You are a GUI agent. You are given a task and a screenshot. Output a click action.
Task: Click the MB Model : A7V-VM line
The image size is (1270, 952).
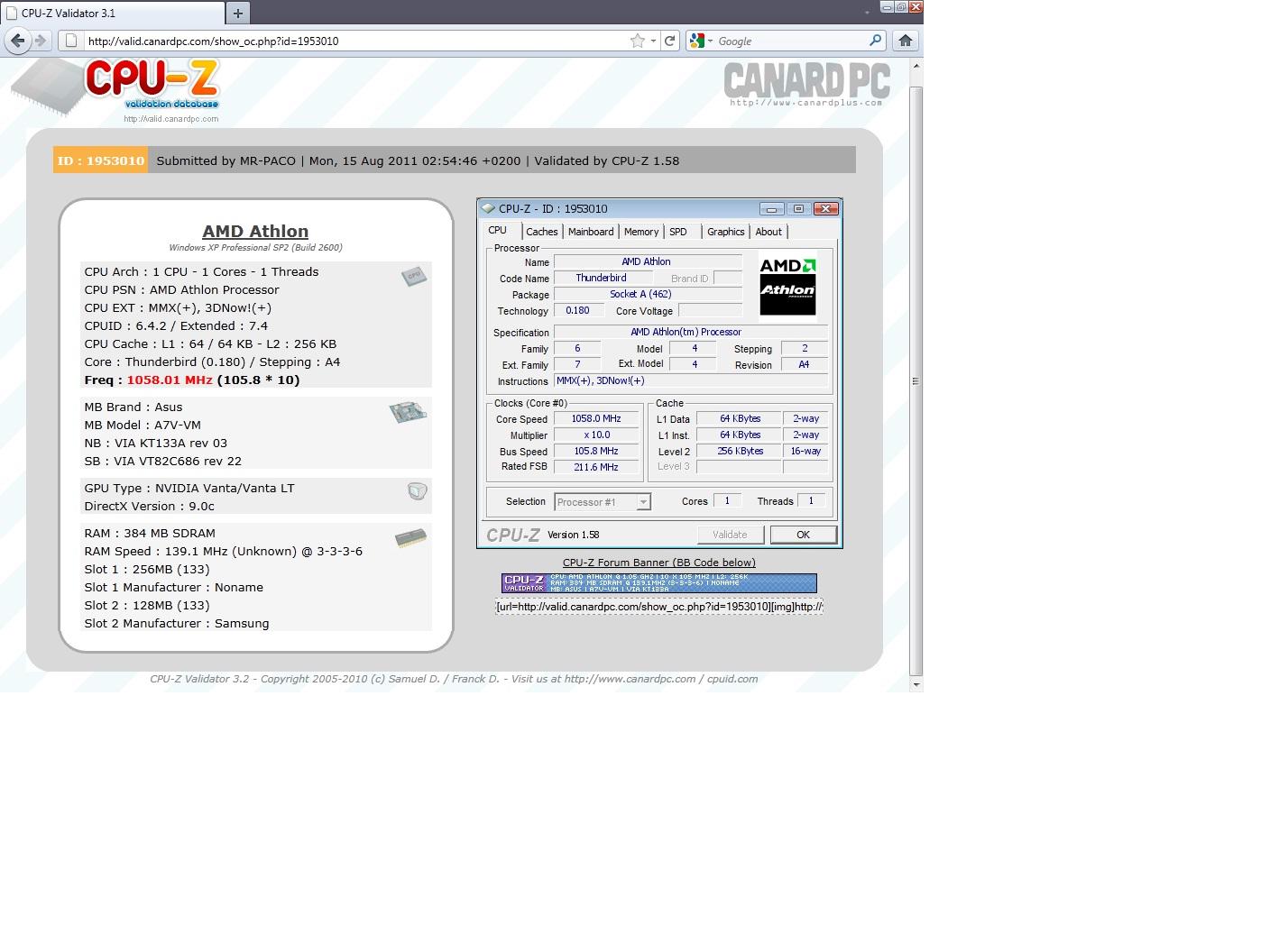tap(143, 425)
